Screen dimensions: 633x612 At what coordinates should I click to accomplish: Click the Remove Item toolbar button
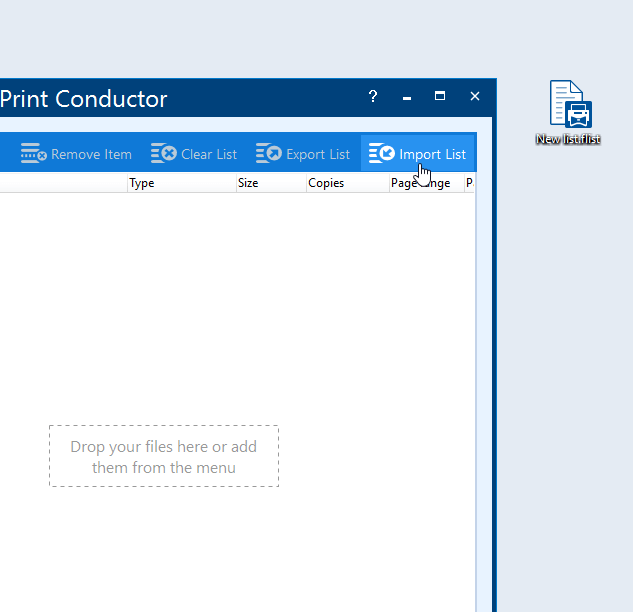(x=76, y=154)
